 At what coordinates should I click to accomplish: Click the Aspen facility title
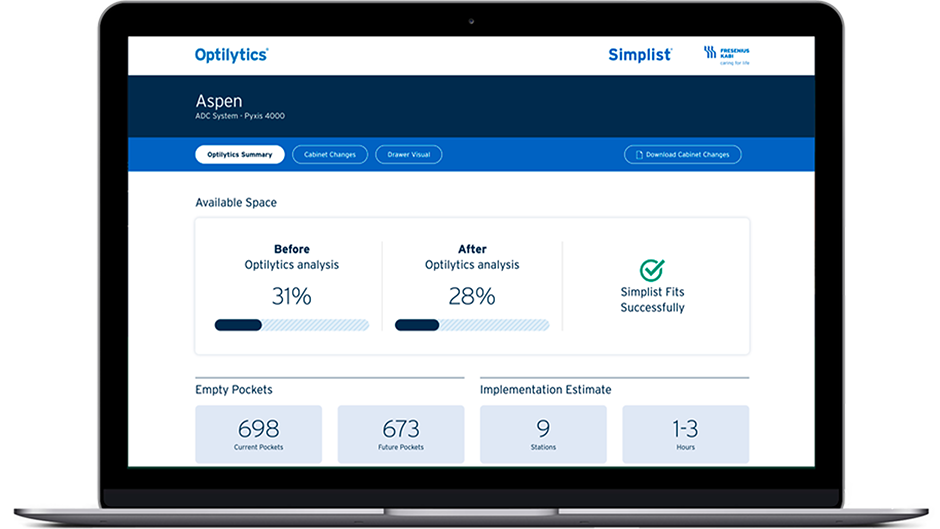(x=219, y=101)
